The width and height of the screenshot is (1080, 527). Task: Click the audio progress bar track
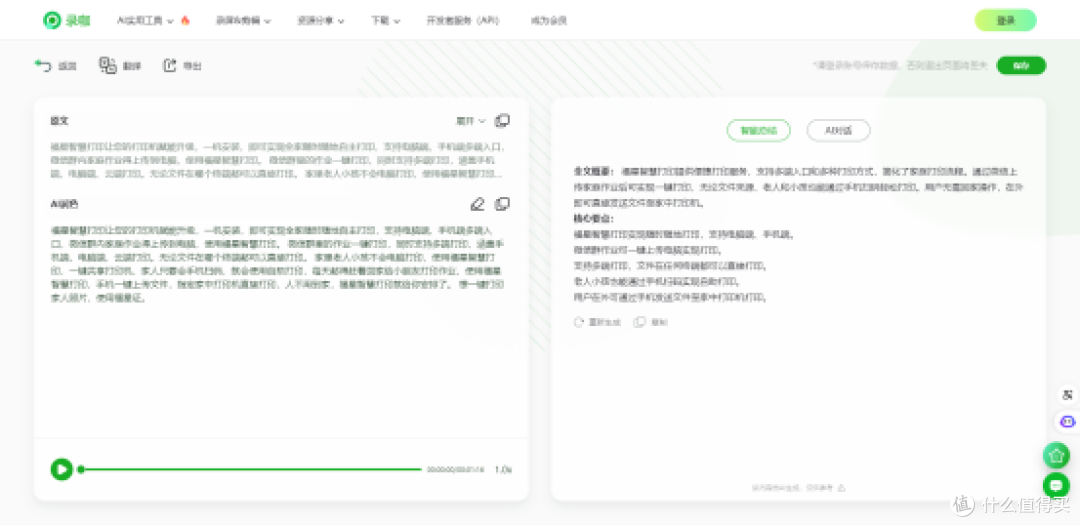(251, 470)
